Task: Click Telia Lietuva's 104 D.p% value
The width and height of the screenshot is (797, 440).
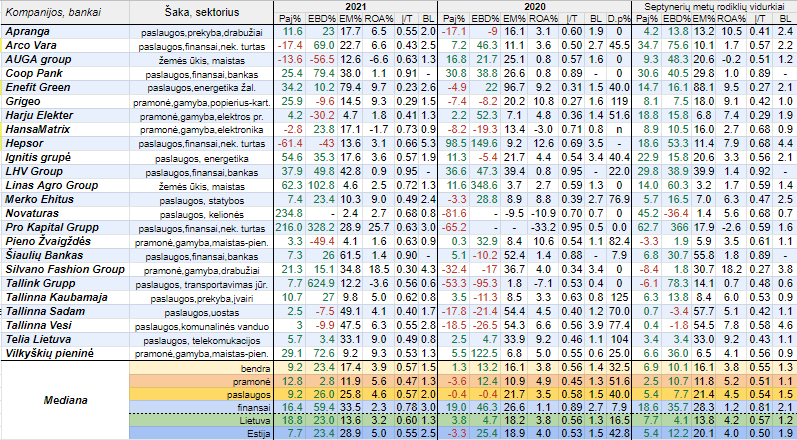Action: (x=619, y=339)
